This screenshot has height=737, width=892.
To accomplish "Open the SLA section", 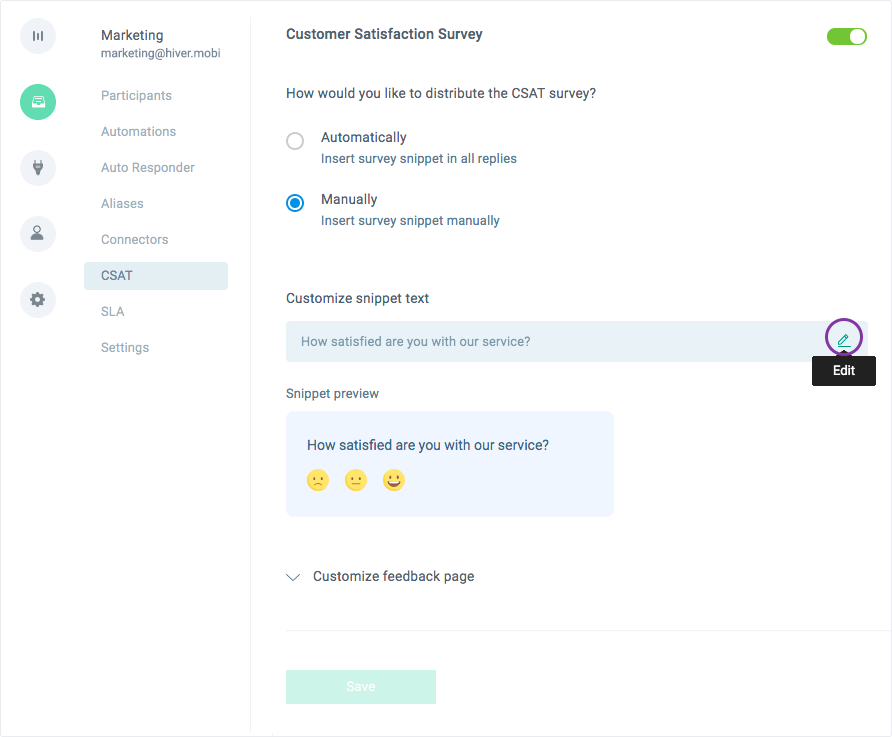I will pyautogui.click(x=113, y=312).
